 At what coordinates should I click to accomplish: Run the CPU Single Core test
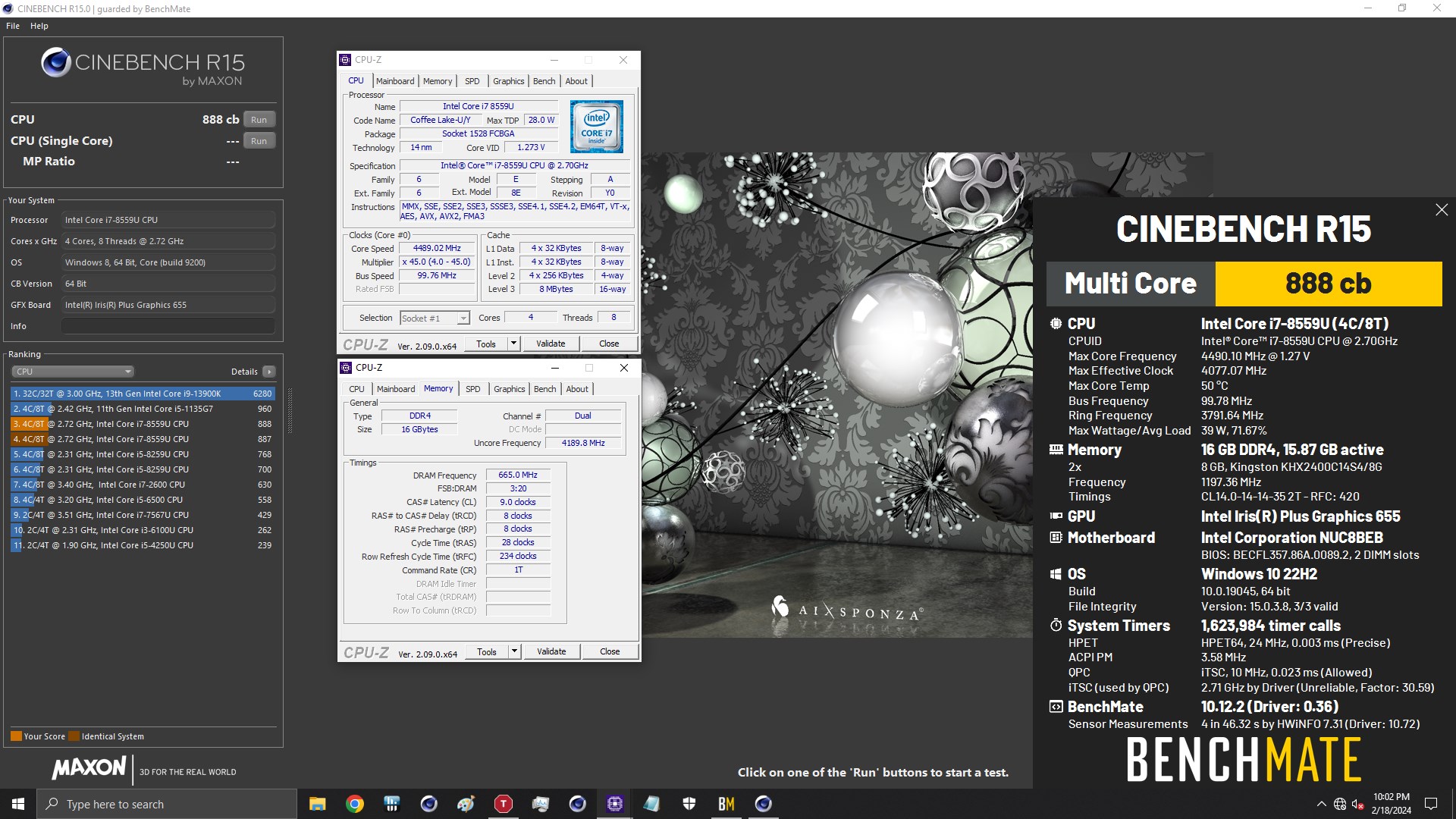(x=259, y=141)
